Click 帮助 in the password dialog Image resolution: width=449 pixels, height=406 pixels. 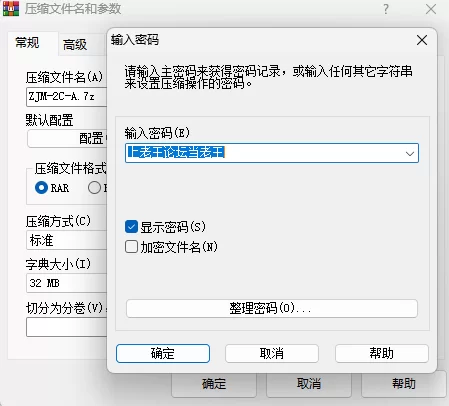click(x=382, y=353)
